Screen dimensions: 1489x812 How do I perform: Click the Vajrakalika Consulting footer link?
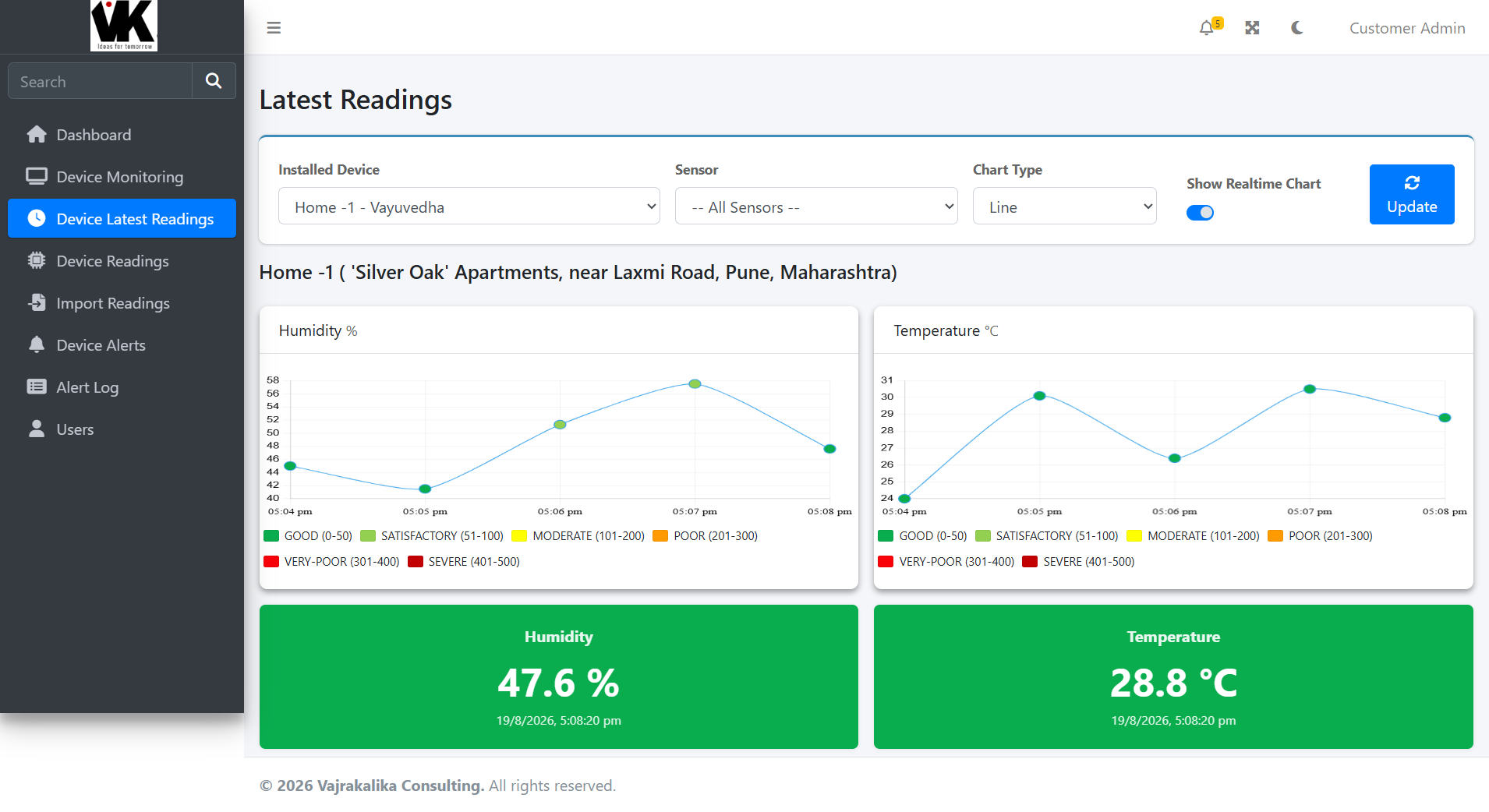pos(401,786)
